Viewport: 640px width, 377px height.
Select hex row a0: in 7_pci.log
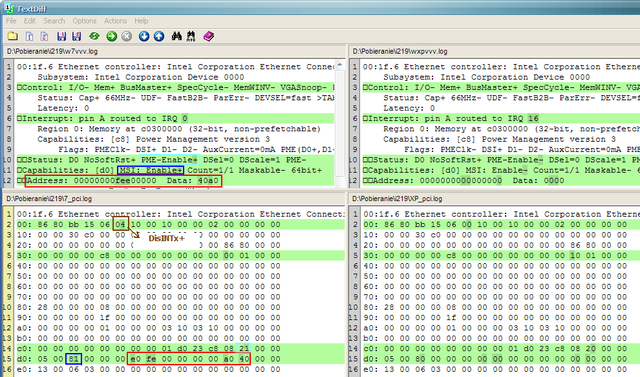click(148, 328)
